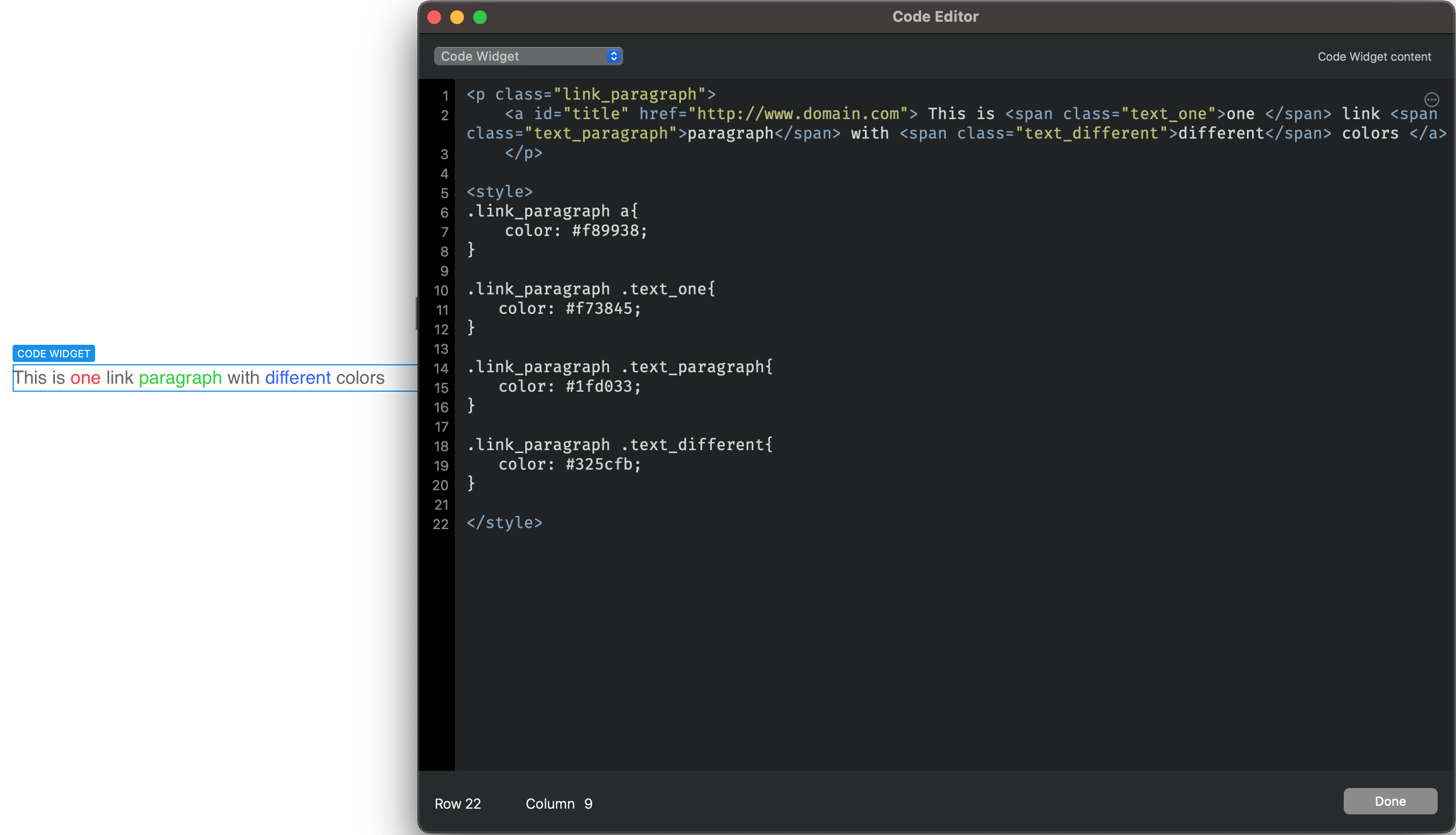Click the opening style tag line
Viewport: 1456px width, 835px height.
click(x=499, y=192)
